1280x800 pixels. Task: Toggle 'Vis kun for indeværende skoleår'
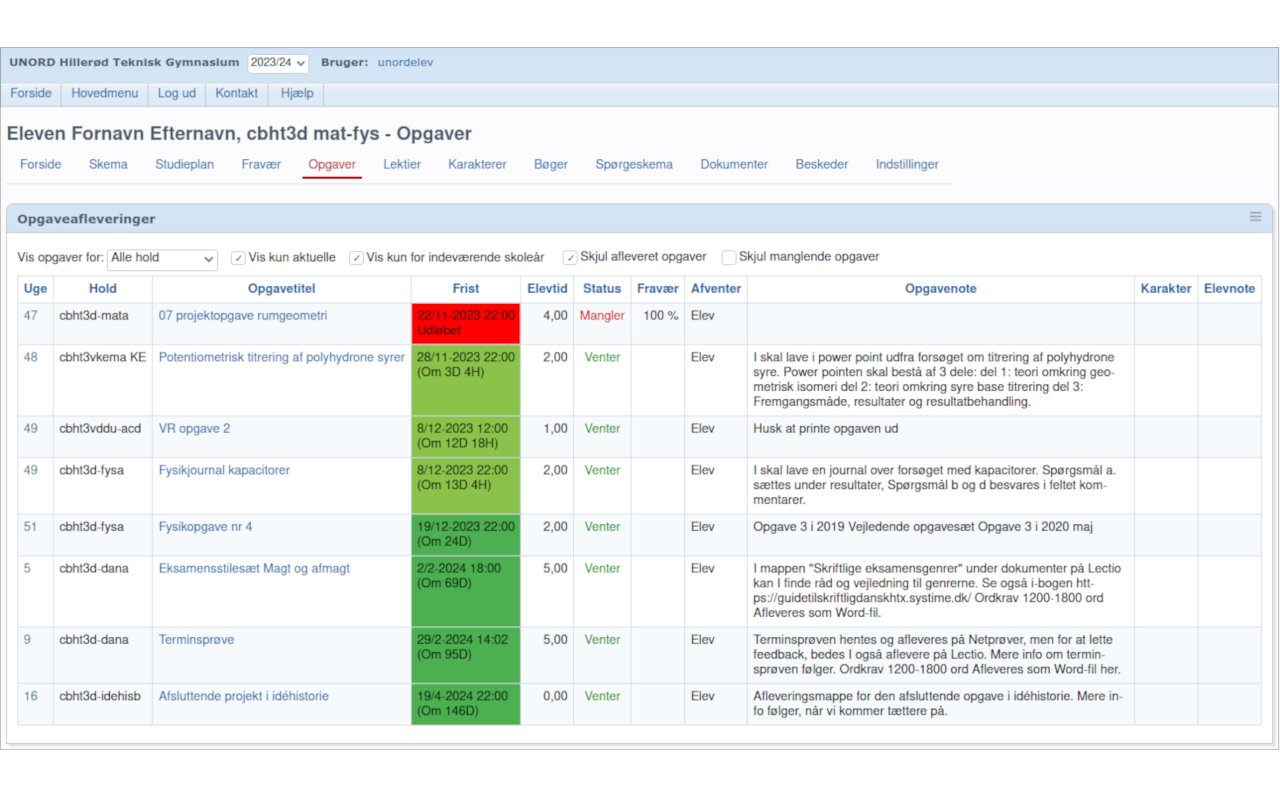(356, 257)
